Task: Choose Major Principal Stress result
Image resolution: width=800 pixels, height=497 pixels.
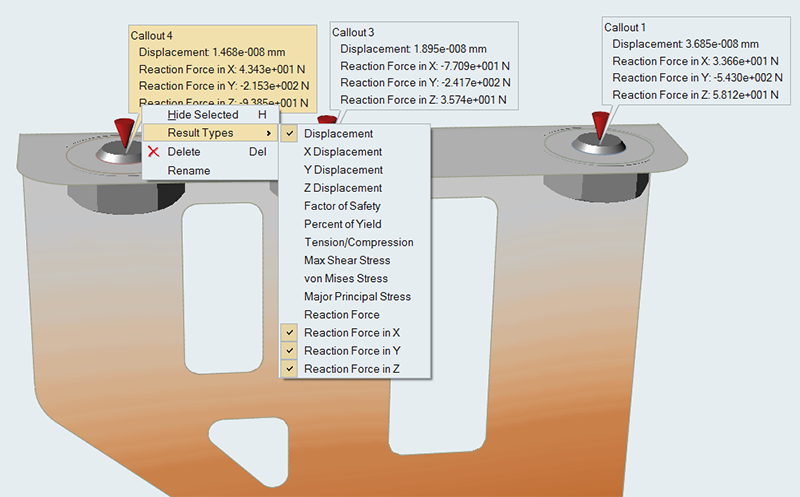Action: pos(357,297)
